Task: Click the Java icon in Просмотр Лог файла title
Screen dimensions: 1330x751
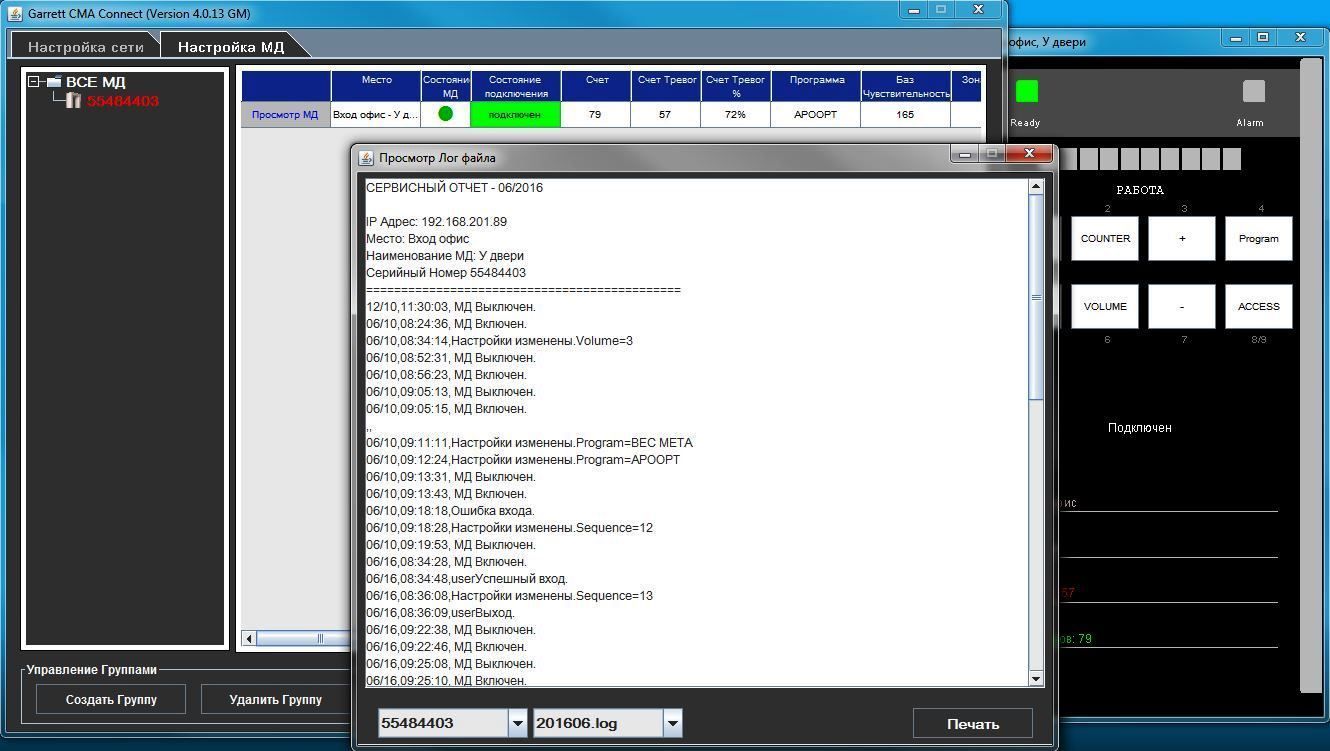Action: pos(366,158)
